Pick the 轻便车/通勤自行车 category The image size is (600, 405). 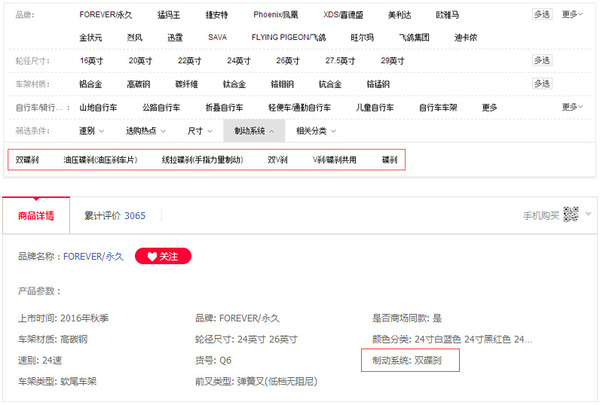[299, 108]
